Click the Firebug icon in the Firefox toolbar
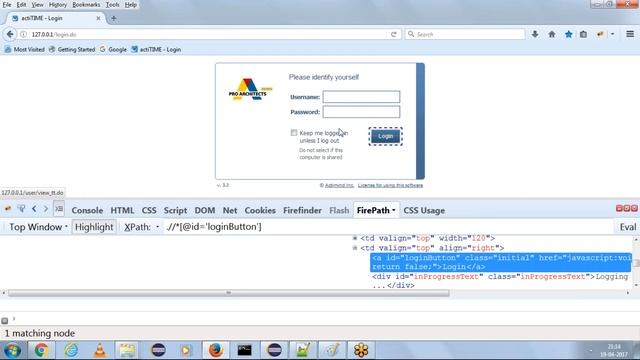The image size is (640, 360). point(600,34)
